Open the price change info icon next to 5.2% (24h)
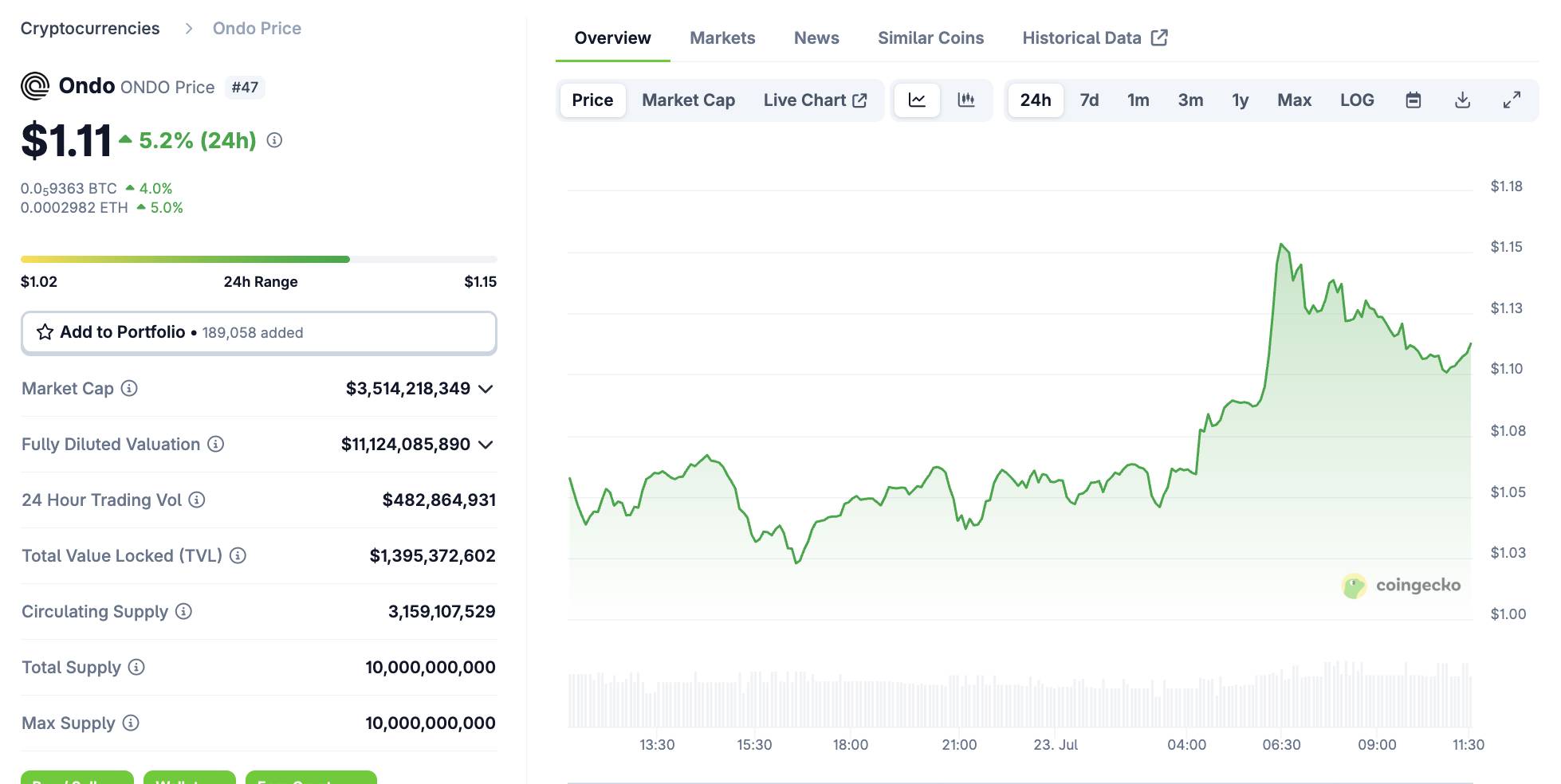The width and height of the screenshot is (1561, 784). [274, 140]
